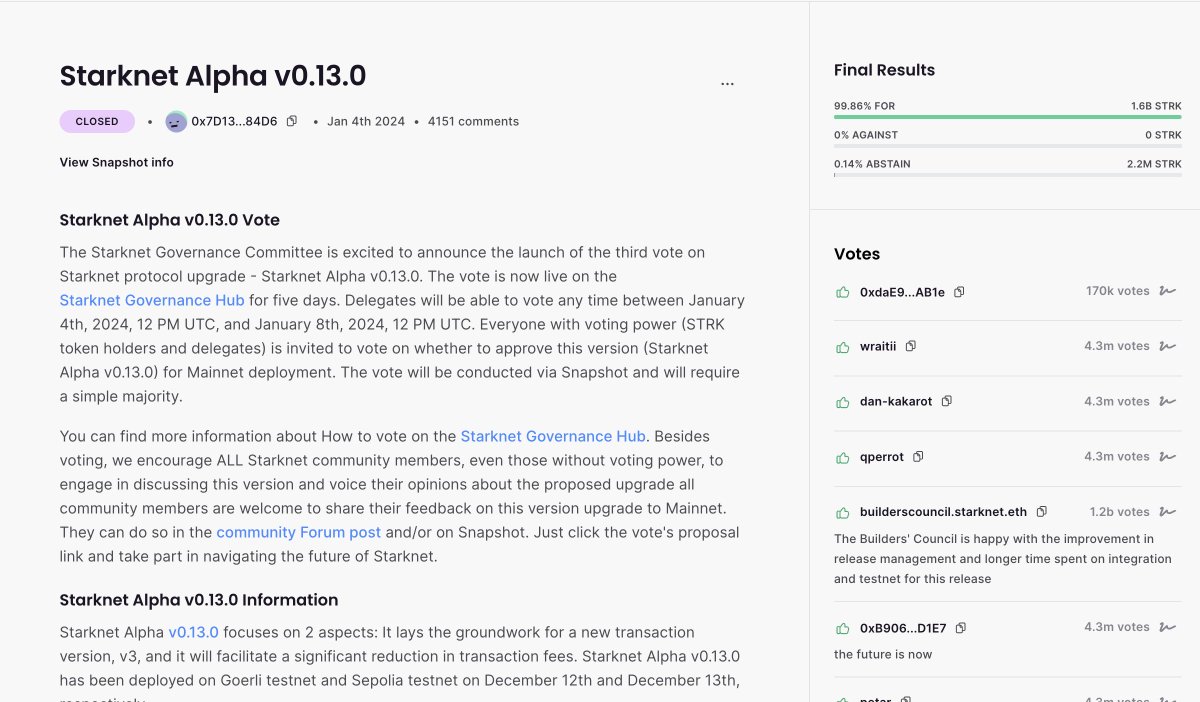Click the 0% AGAINST result bar
The width and height of the screenshot is (1200, 702).
coord(1008,146)
